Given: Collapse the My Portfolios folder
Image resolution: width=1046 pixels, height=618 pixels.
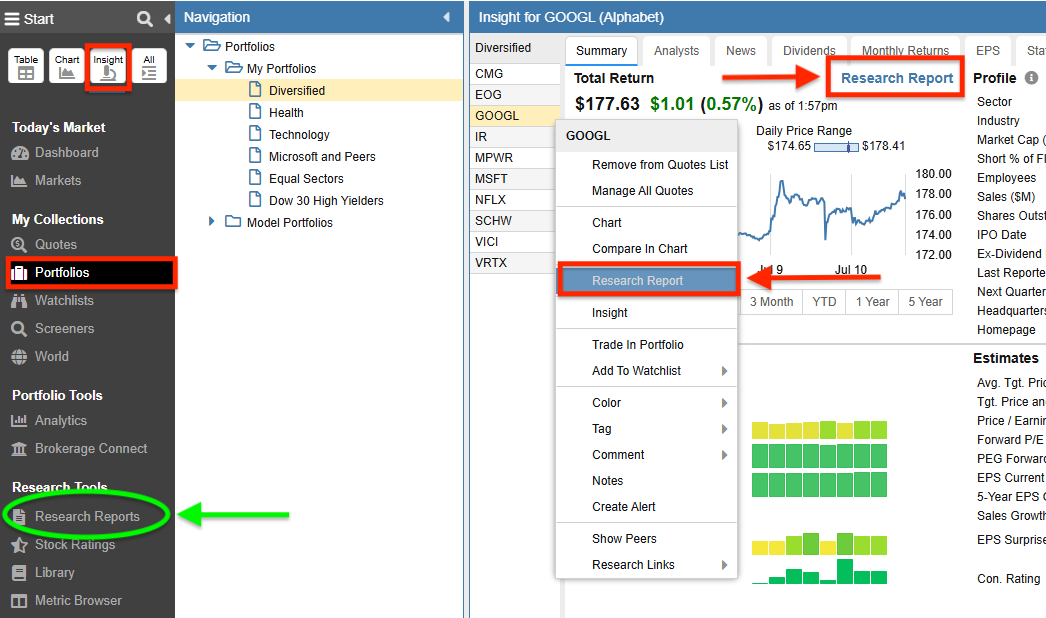Looking at the screenshot, I should click(212, 68).
